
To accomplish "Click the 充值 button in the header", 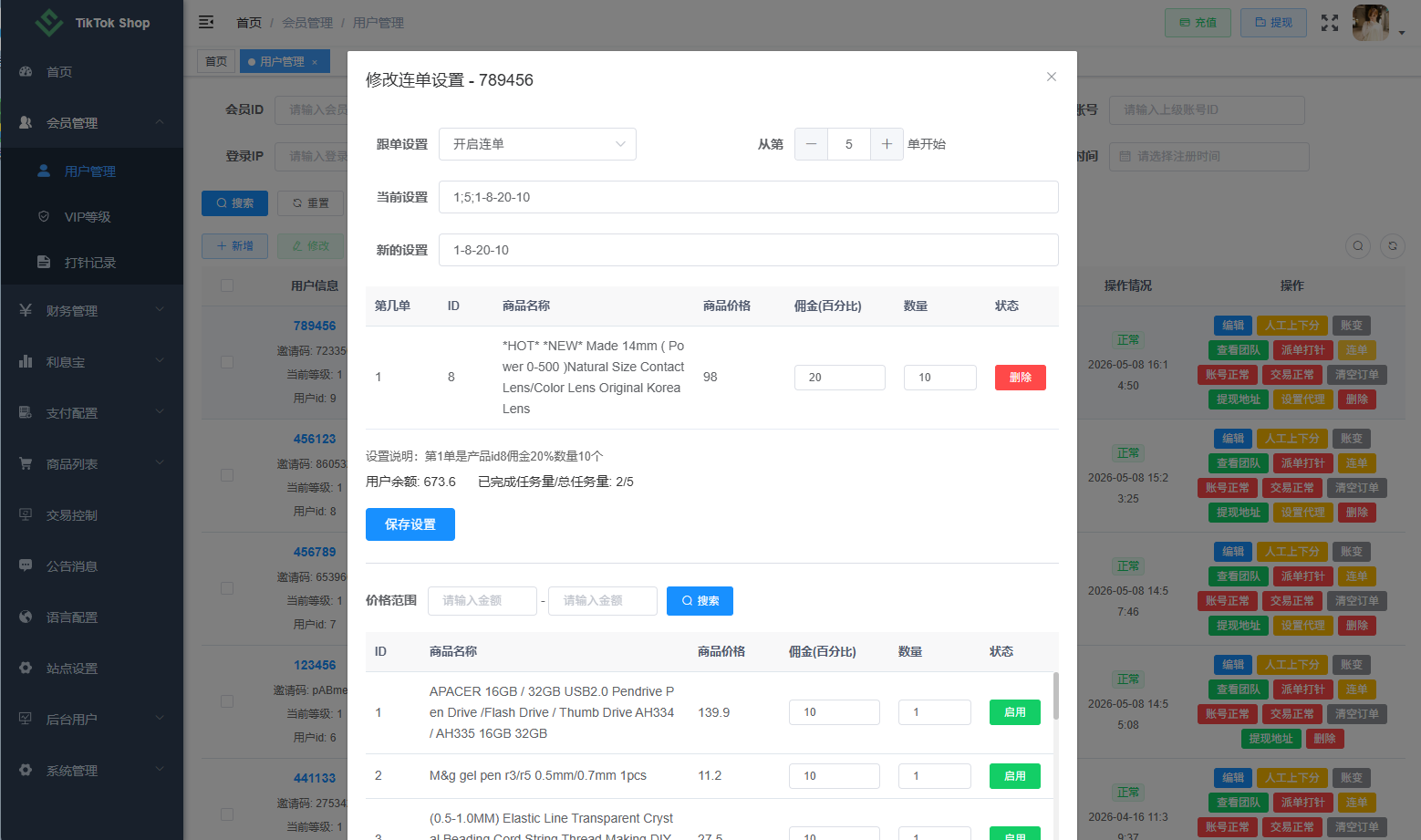I will 1198,23.
